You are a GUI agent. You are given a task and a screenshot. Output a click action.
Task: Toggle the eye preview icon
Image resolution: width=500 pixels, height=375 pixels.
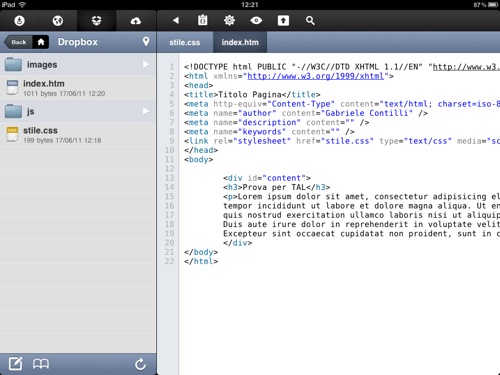(x=256, y=20)
